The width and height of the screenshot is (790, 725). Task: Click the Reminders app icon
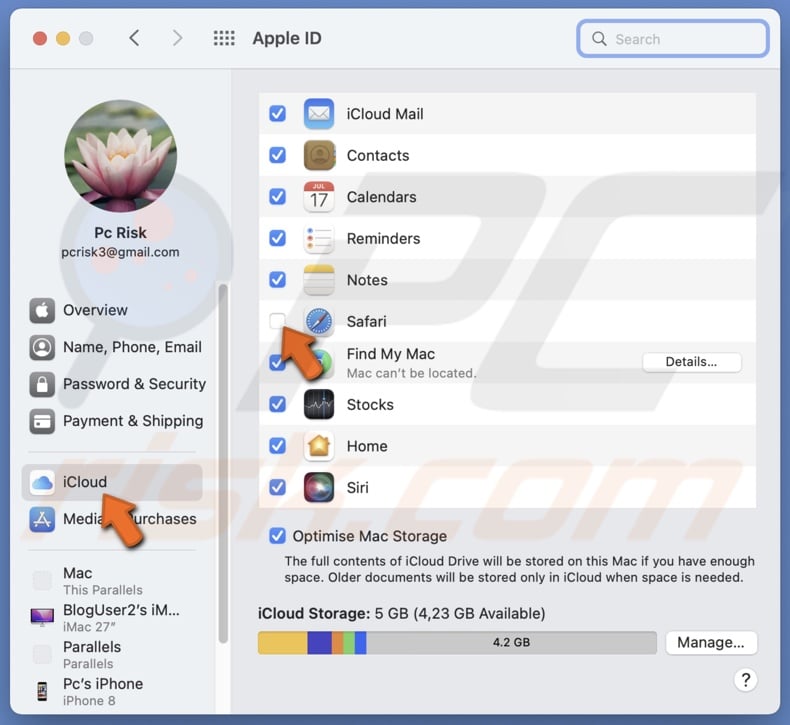click(318, 238)
